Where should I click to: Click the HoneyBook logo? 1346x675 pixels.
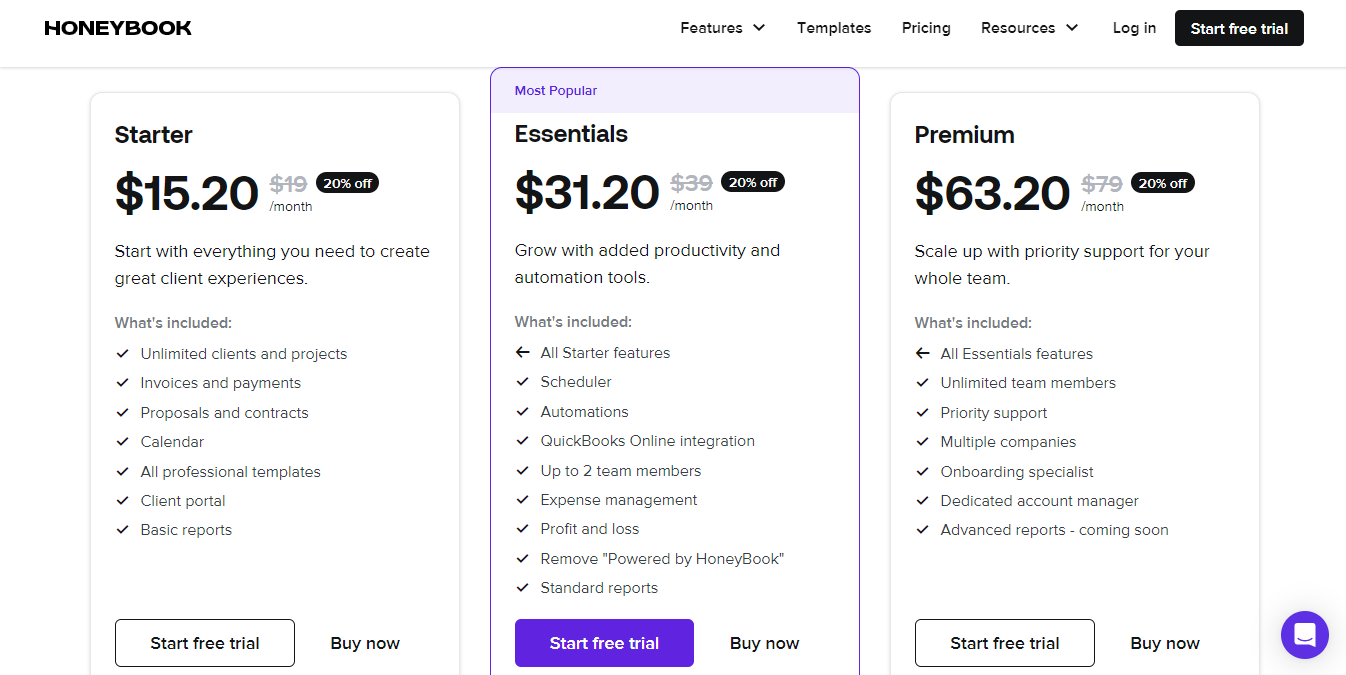pos(118,28)
